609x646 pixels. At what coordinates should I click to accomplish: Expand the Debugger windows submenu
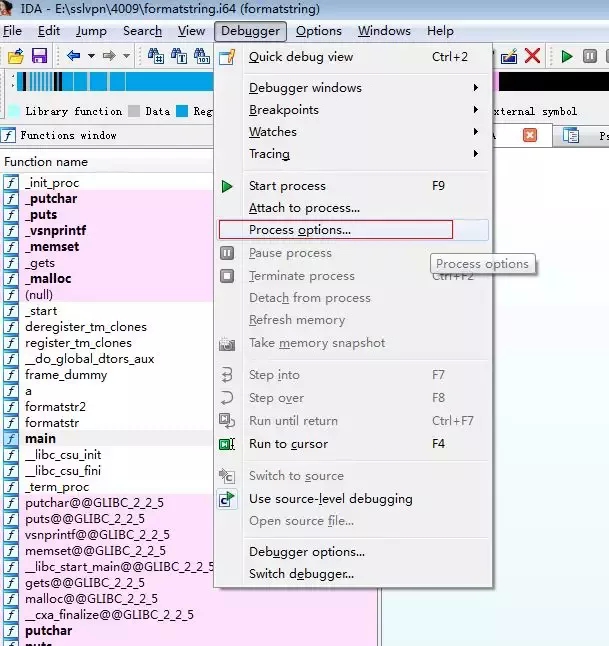[x=354, y=88]
